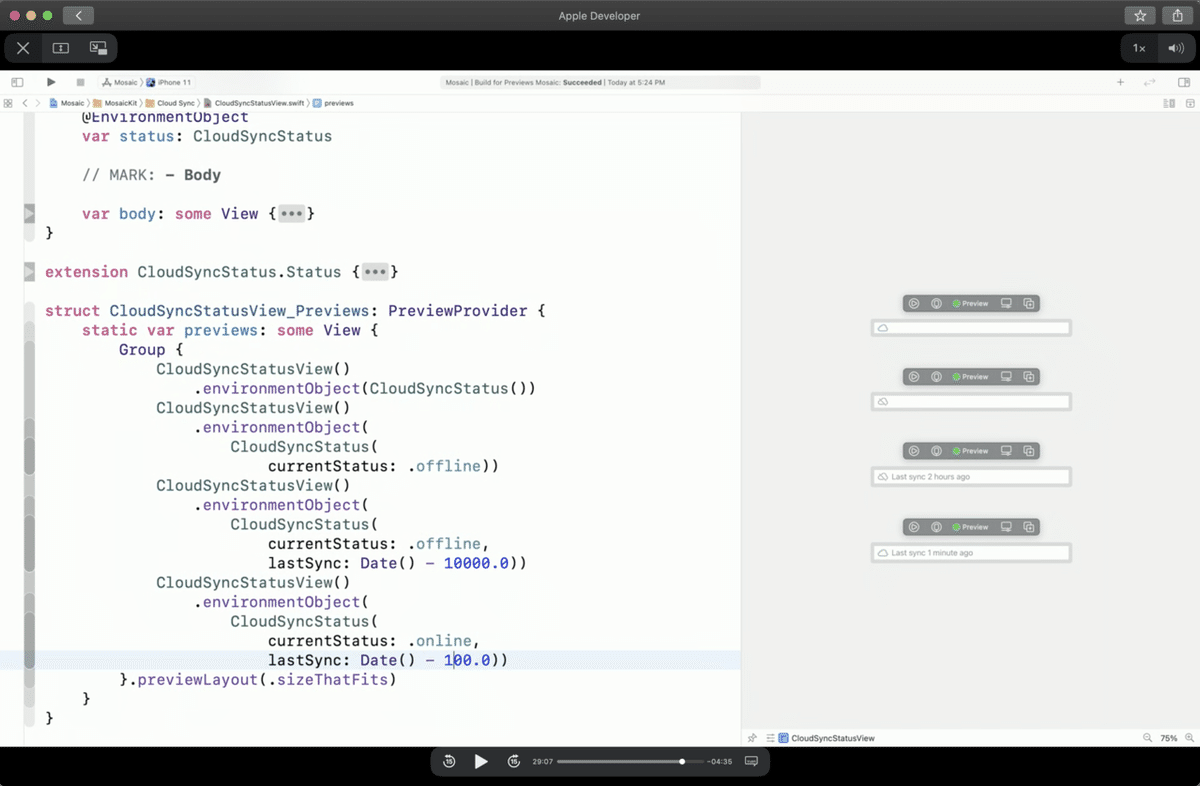This screenshot has width=1200, height=786.
Task: Open 75% canvas zoom menu
Action: pyautogui.click(x=1168, y=738)
